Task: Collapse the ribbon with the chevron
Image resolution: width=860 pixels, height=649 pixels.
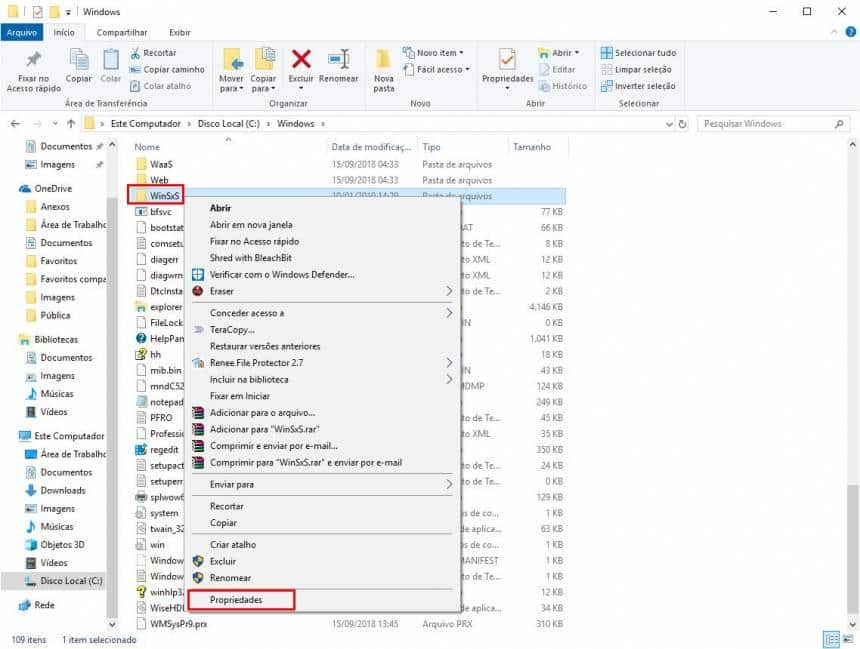Action: click(x=834, y=32)
